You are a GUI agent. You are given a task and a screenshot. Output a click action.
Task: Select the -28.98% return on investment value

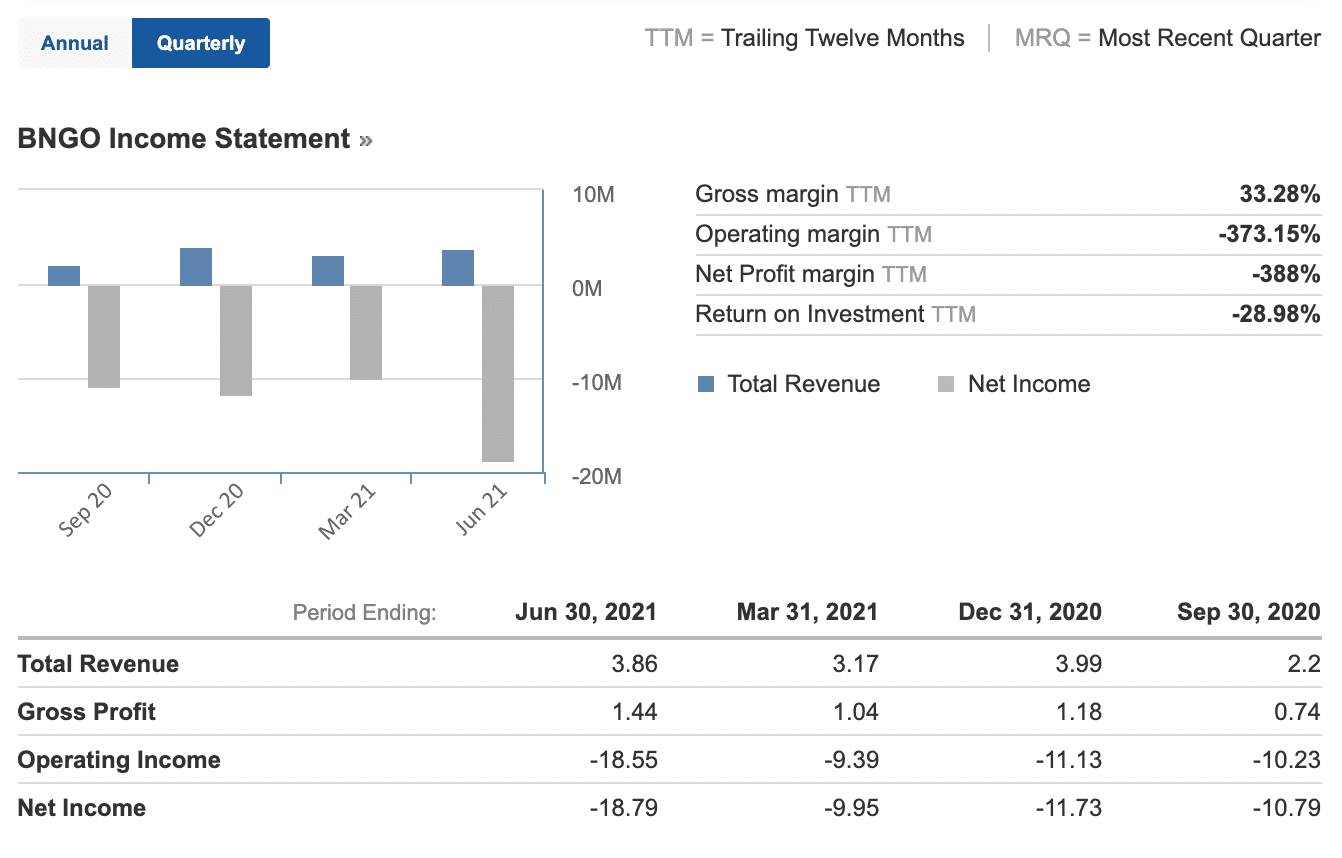coord(1276,314)
